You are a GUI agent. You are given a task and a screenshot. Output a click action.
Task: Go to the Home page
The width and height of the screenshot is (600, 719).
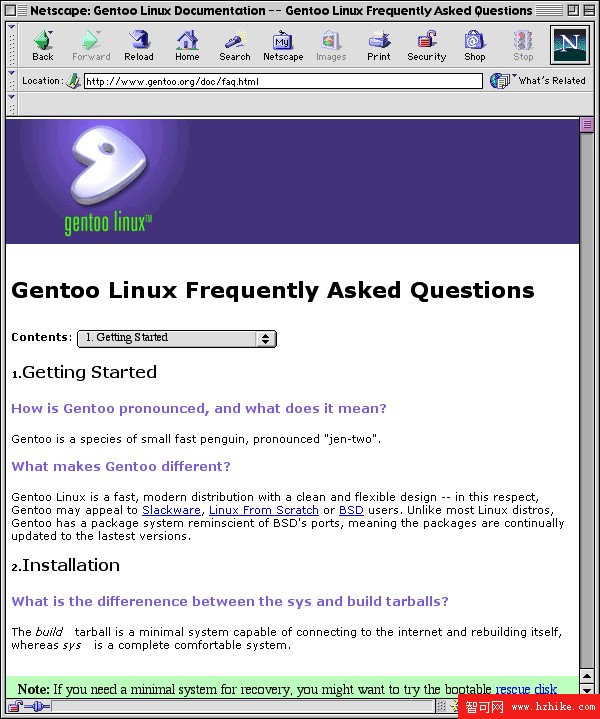(187, 45)
